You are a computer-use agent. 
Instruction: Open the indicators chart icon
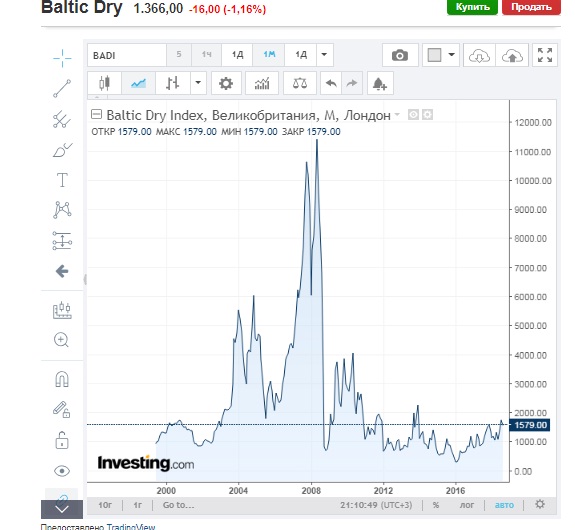point(262,84)
